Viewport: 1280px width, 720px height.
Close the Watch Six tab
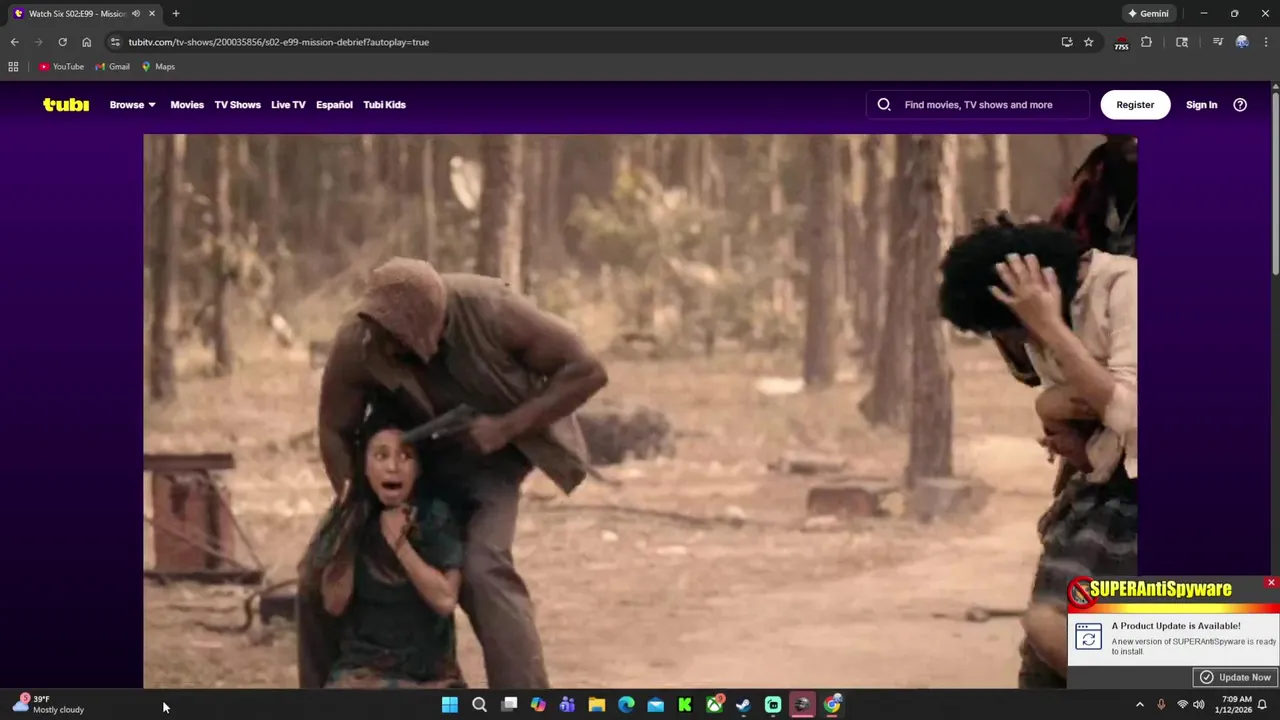152,13
